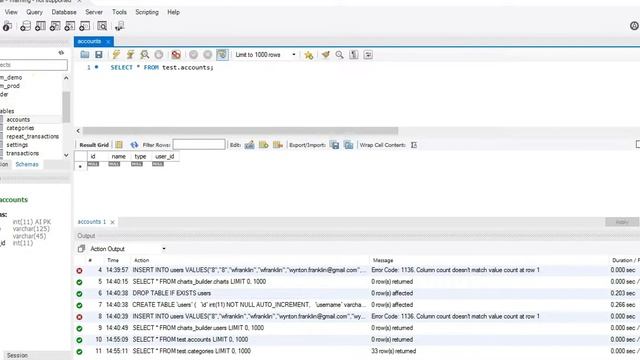Open the Help menu
640x360 pixels.
pyautogui.click(x=173, y=12)
